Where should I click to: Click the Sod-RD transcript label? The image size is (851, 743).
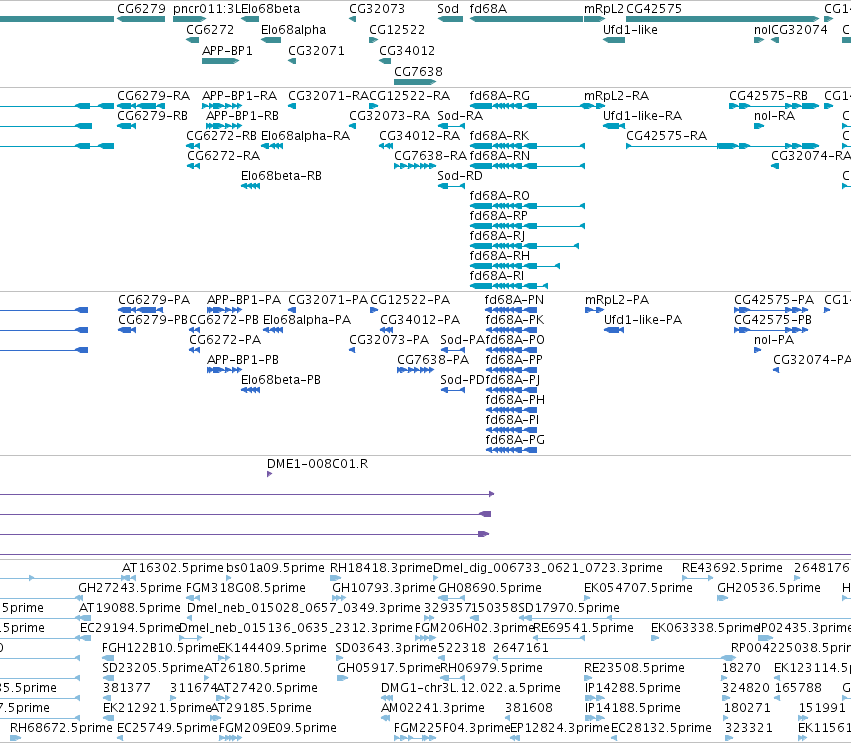460,176
